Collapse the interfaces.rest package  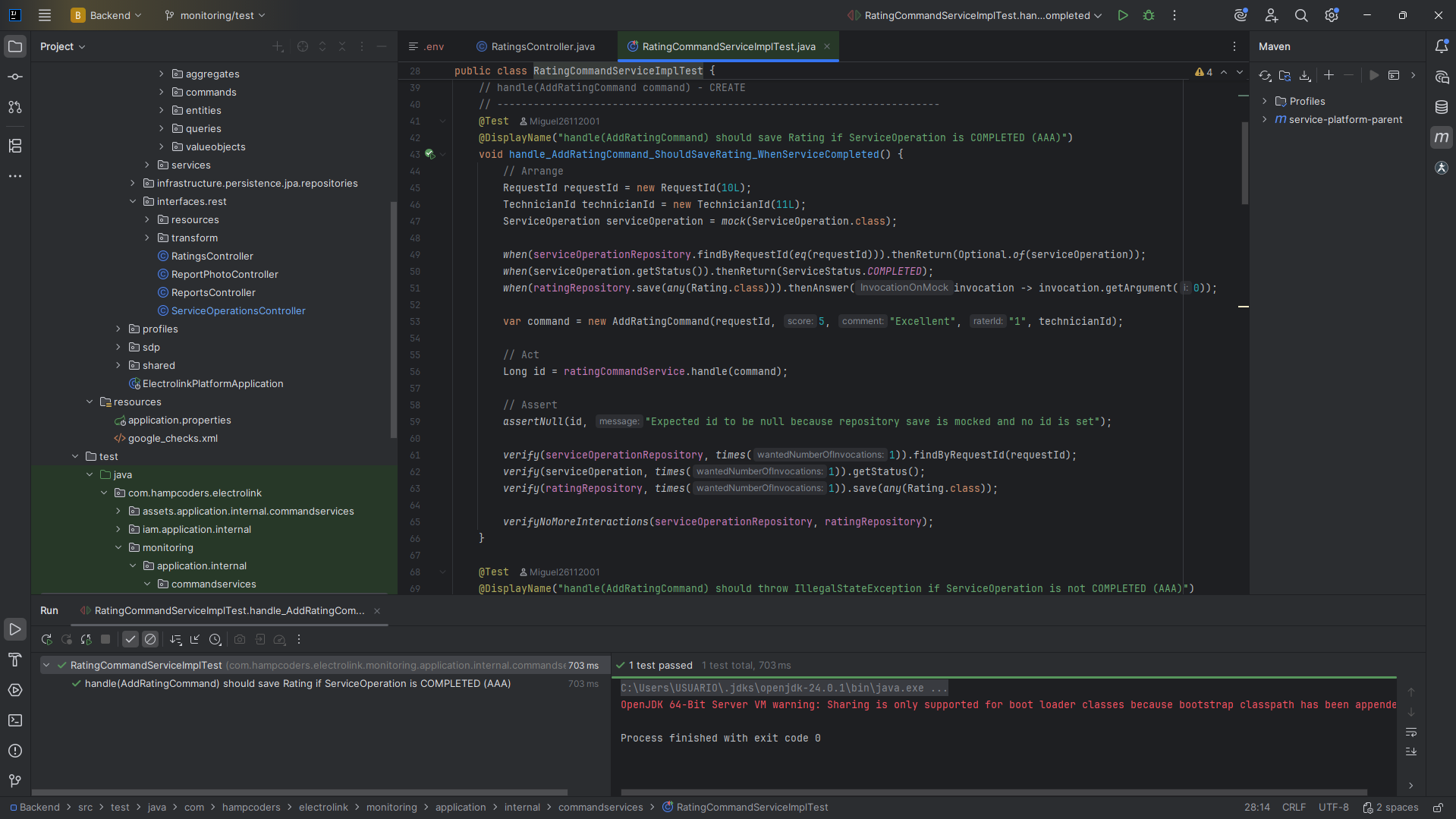coord(132,201)
